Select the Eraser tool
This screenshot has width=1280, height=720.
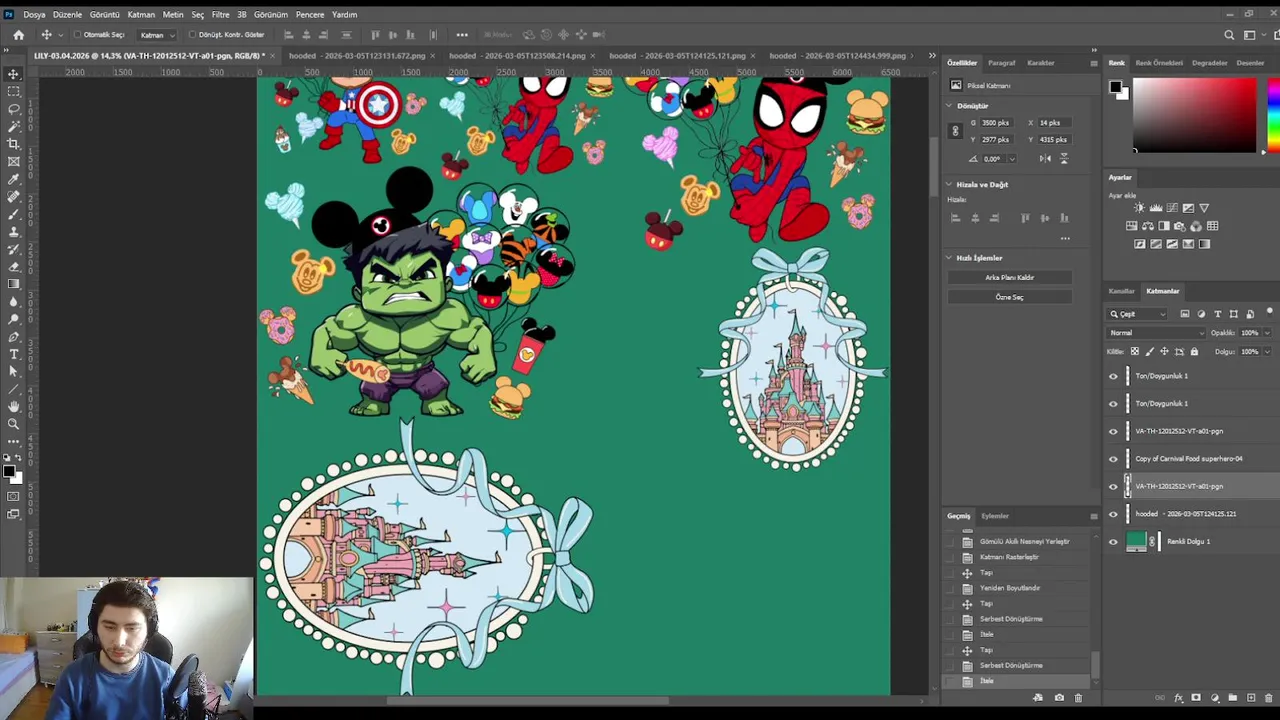[14, 266]
